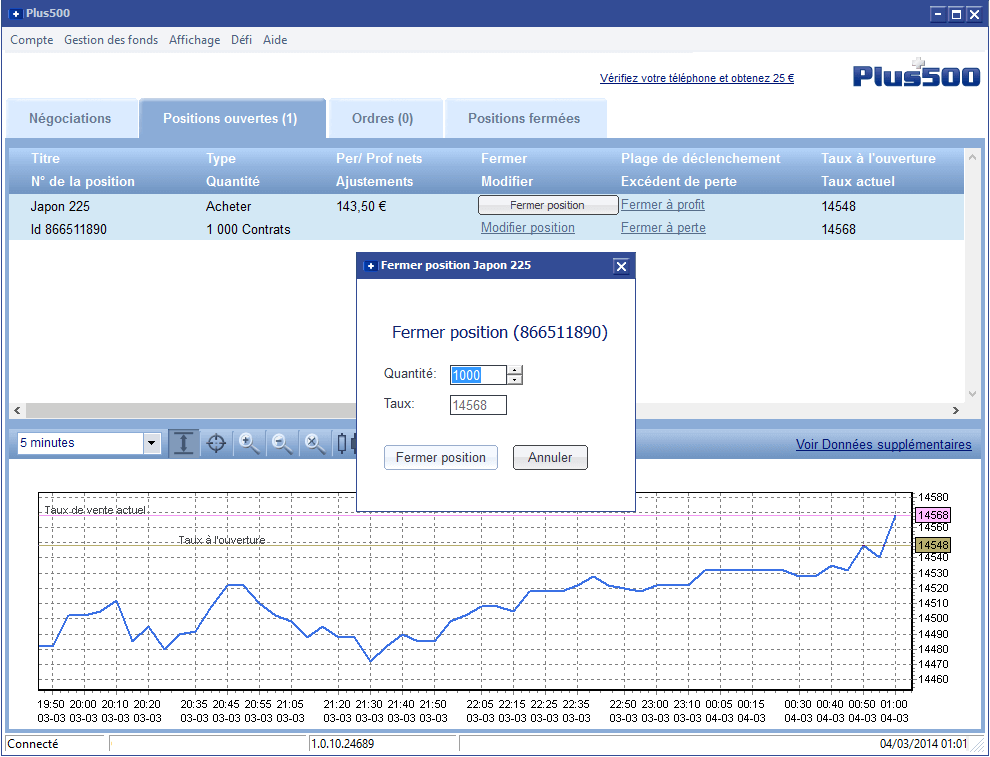Click the Taux actuel column header
The height and width of the screenshot is (757, 990).
(857, 181)
